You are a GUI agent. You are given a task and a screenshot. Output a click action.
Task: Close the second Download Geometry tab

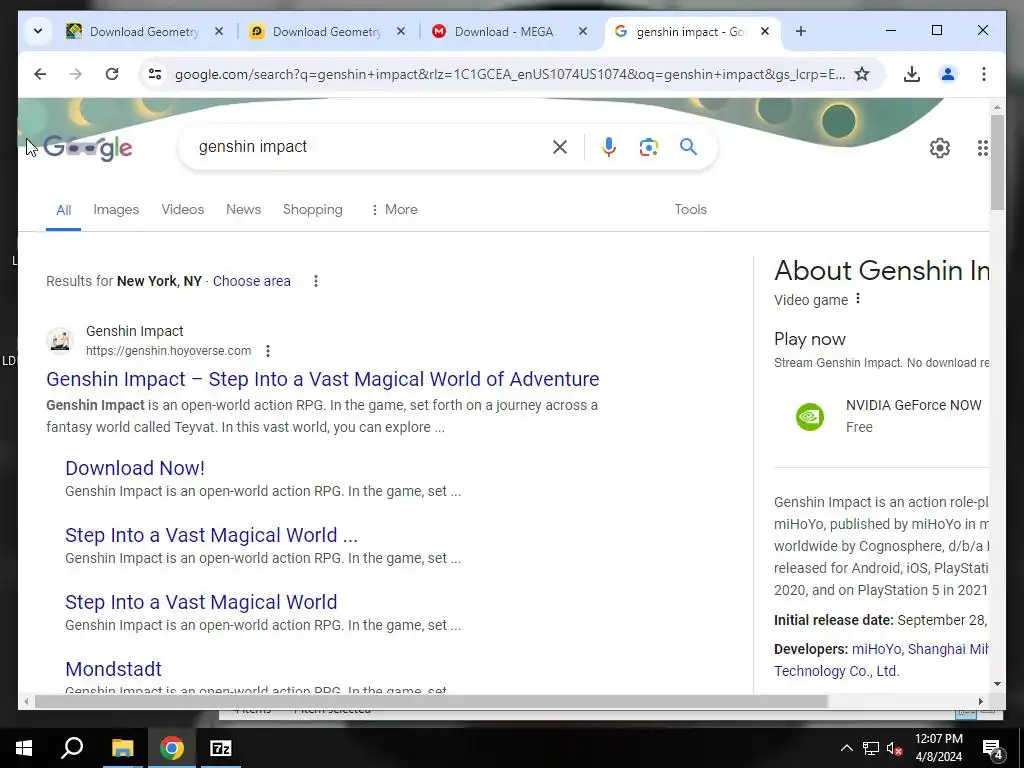pos(401,31)
